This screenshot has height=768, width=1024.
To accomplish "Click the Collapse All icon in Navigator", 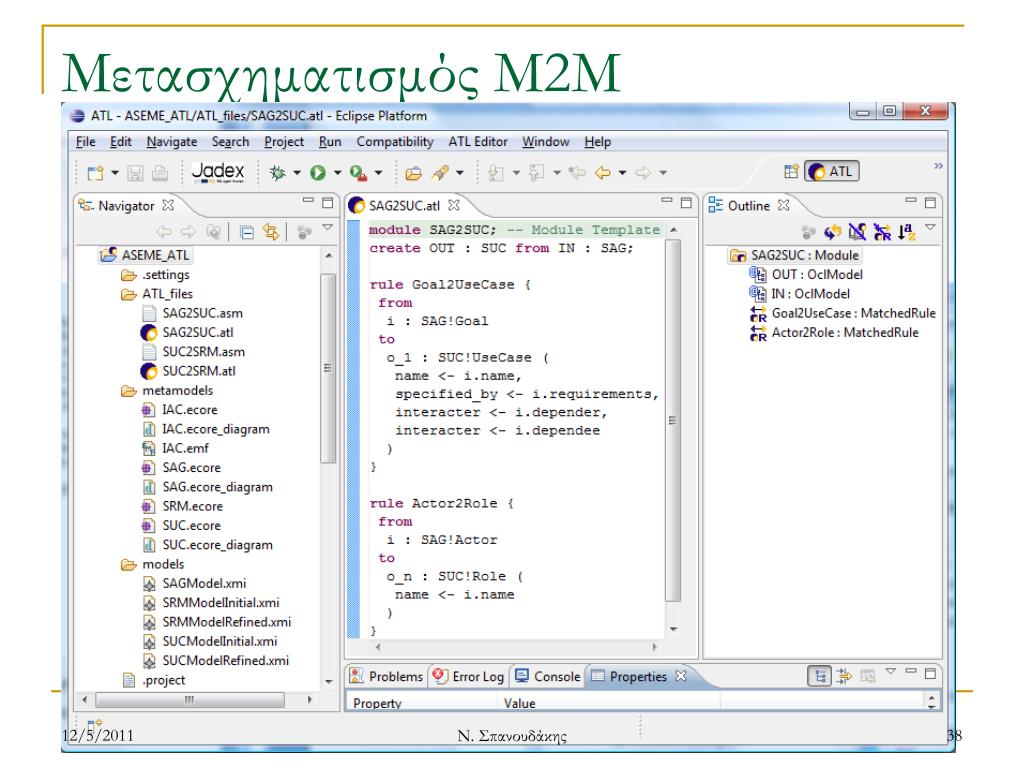I will [247, 232].
